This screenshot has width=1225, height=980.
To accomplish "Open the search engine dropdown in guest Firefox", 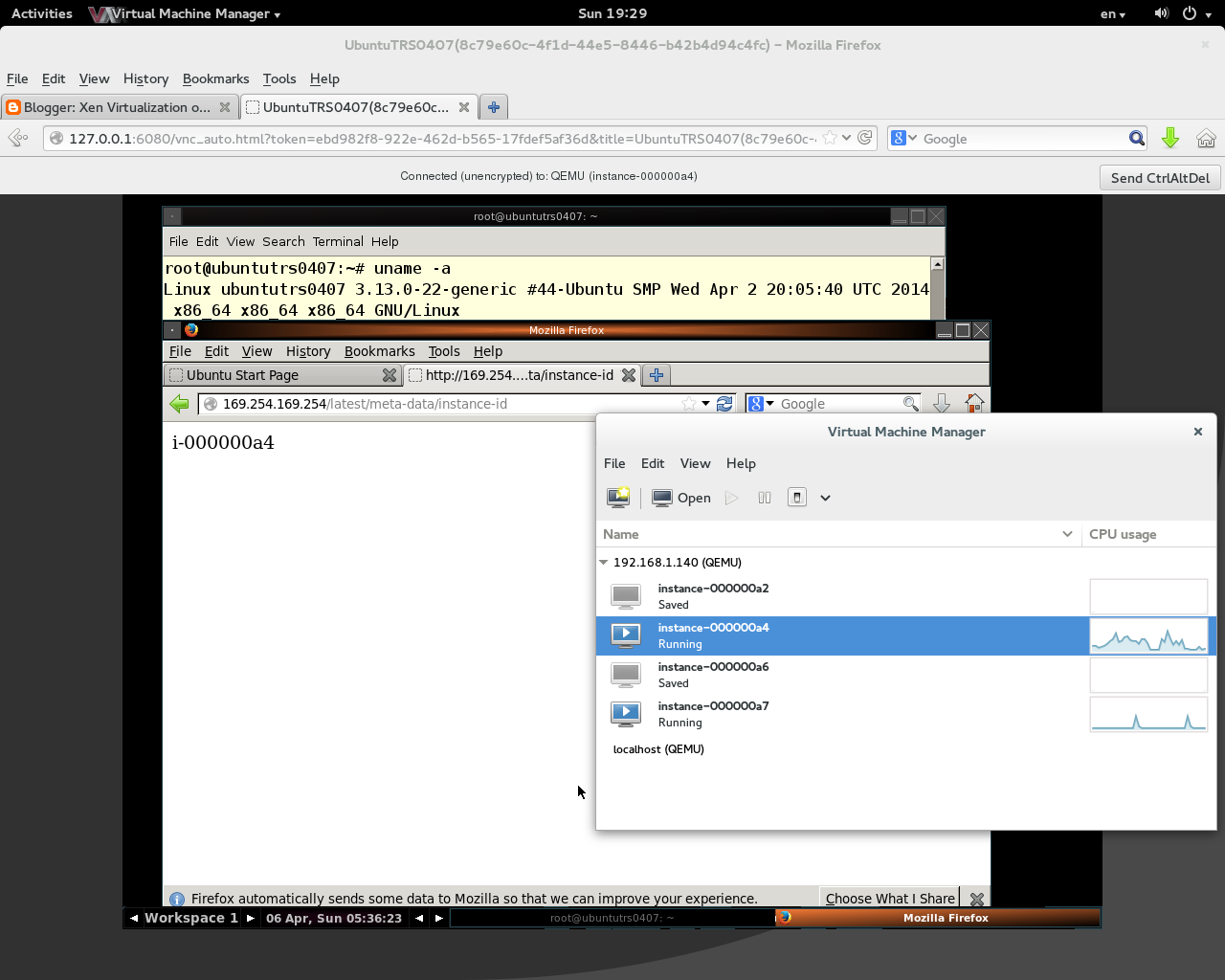I will 761,404.
